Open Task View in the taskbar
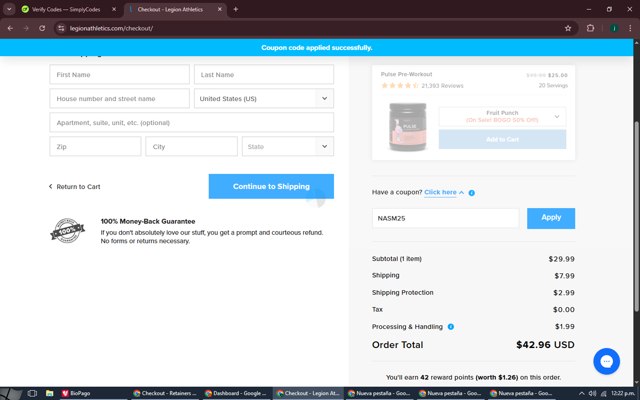This screenshot has height=400, width=640. pos(32,393)
